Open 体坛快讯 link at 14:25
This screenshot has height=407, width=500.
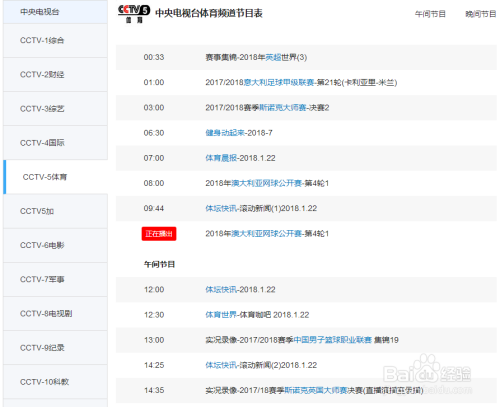click(x=221, y=365)
